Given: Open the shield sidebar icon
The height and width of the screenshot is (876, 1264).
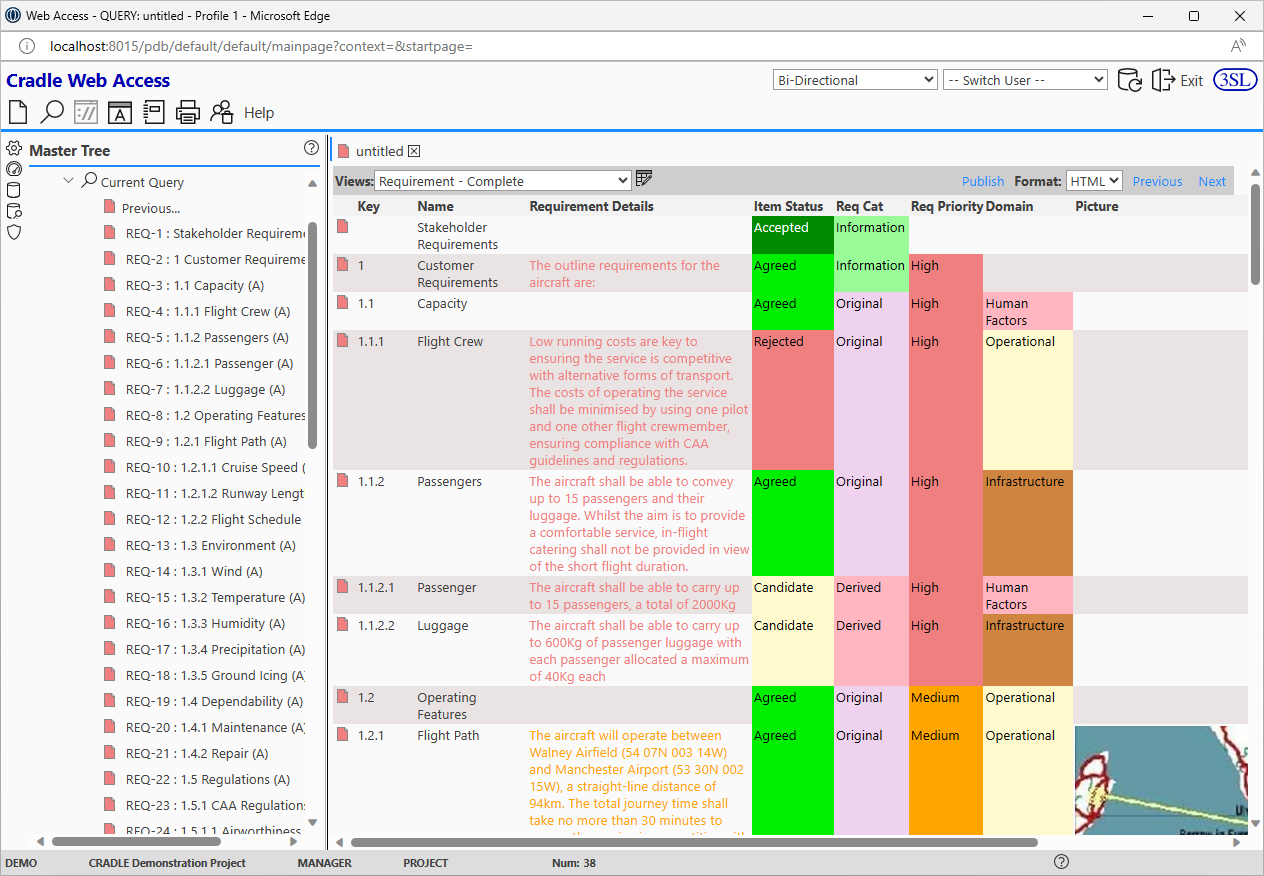Looking at the screenshot, I should pos(14,232).
